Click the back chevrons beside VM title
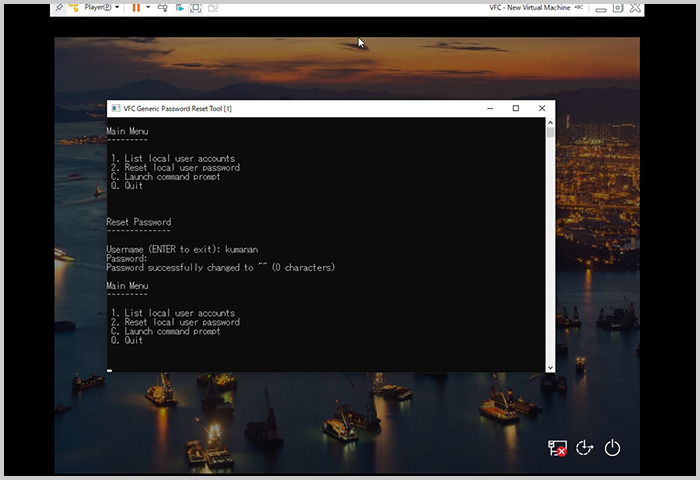 point(579,8)
